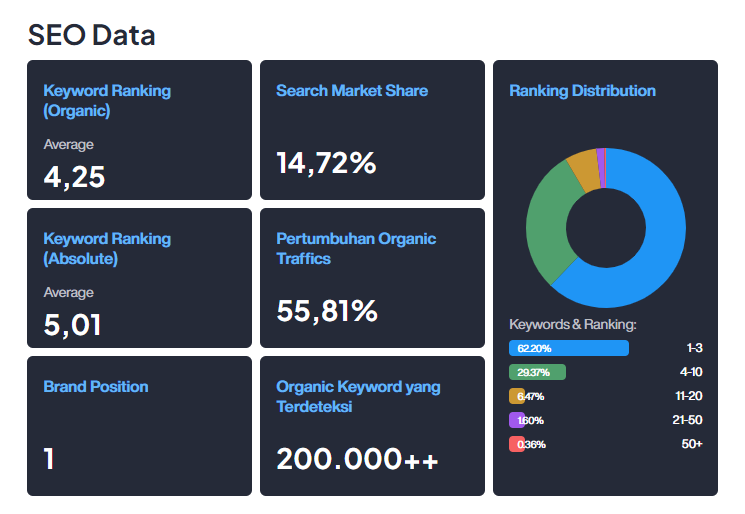The height and width of the screenshot is (514, 745).
Task: Click the 4,25 organic average value
Action: pos(74,177)
